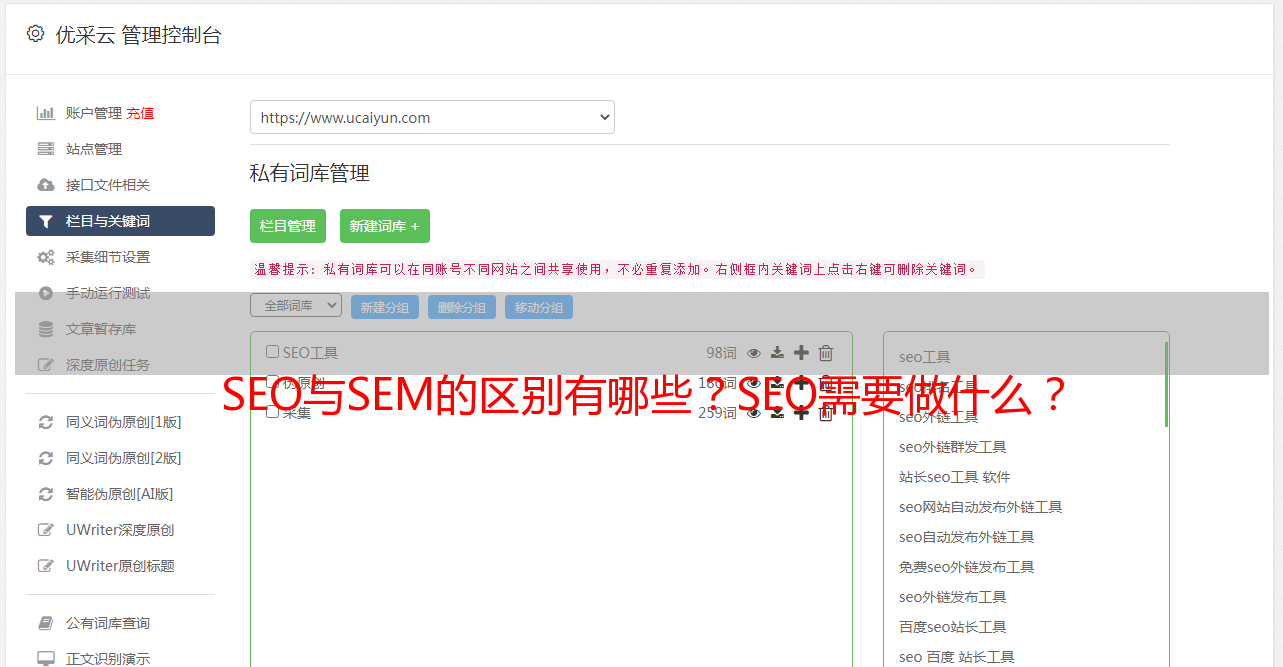Open the site URL dropdown showing ucaiyun.com
The height and width of the screenshot is (667, 1283).
pos(432,117)
